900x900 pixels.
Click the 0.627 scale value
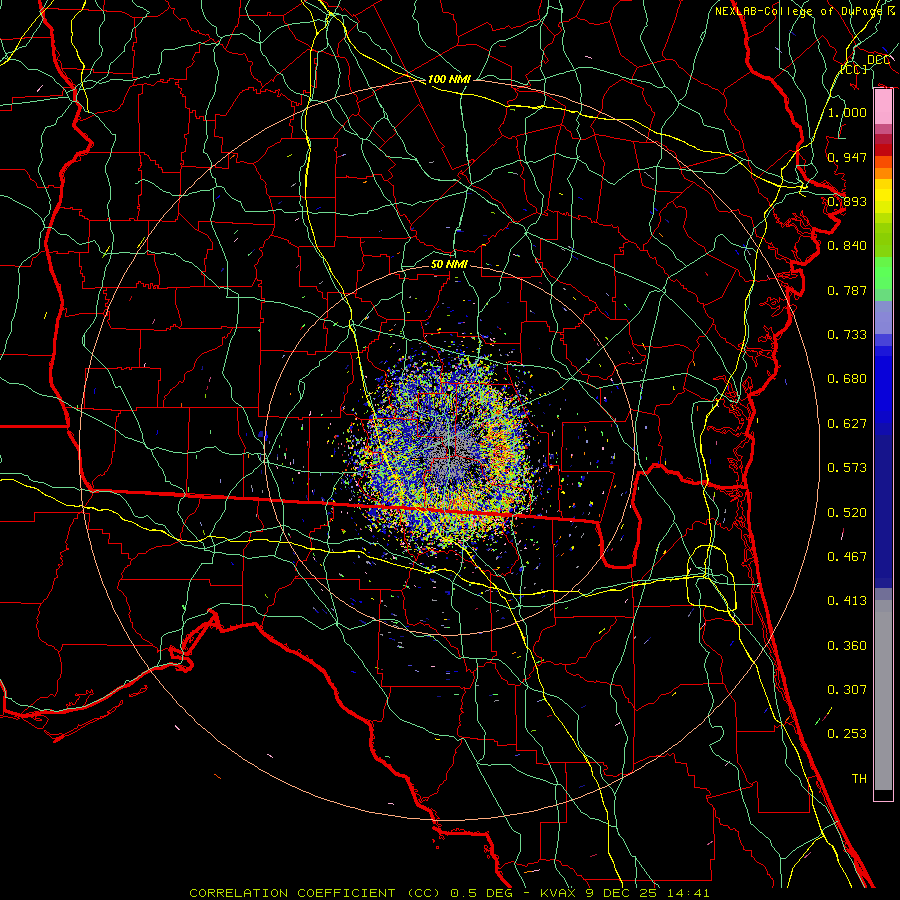[847, 424]
